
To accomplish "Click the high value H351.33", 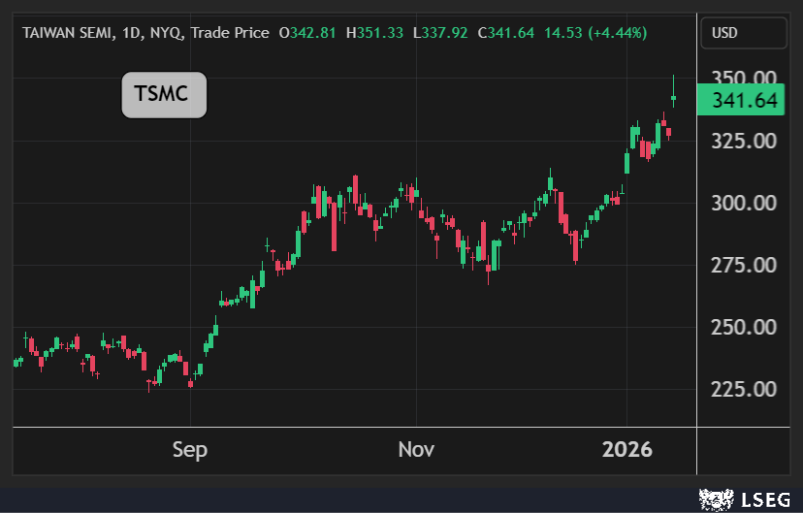I will (374, 33).
